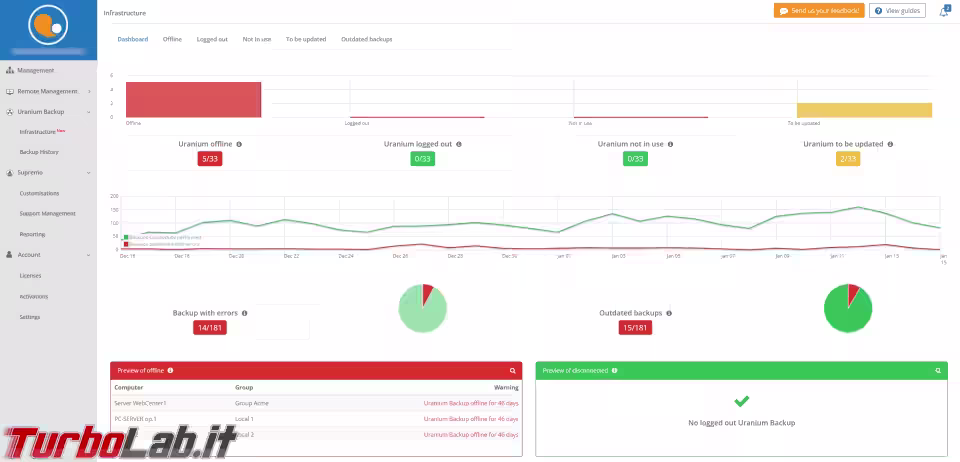Click the Backup with errors pie chart
This screenshot has width=960, height=462.
(422, 308)
